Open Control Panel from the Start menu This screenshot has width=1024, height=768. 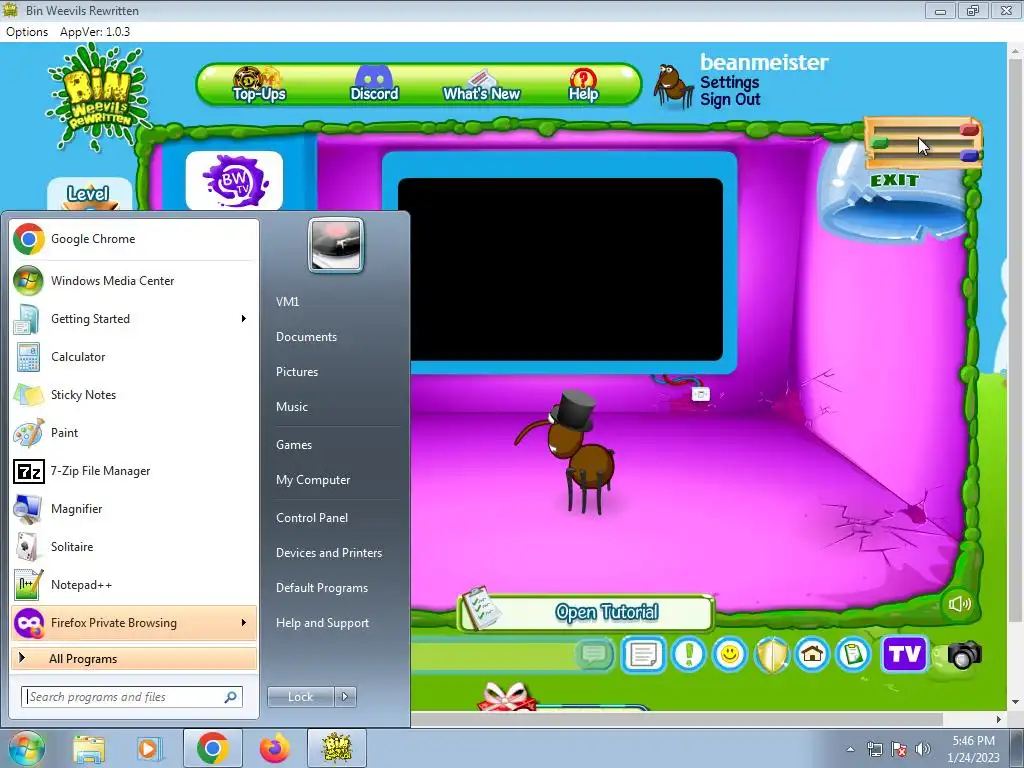[312, 518]
